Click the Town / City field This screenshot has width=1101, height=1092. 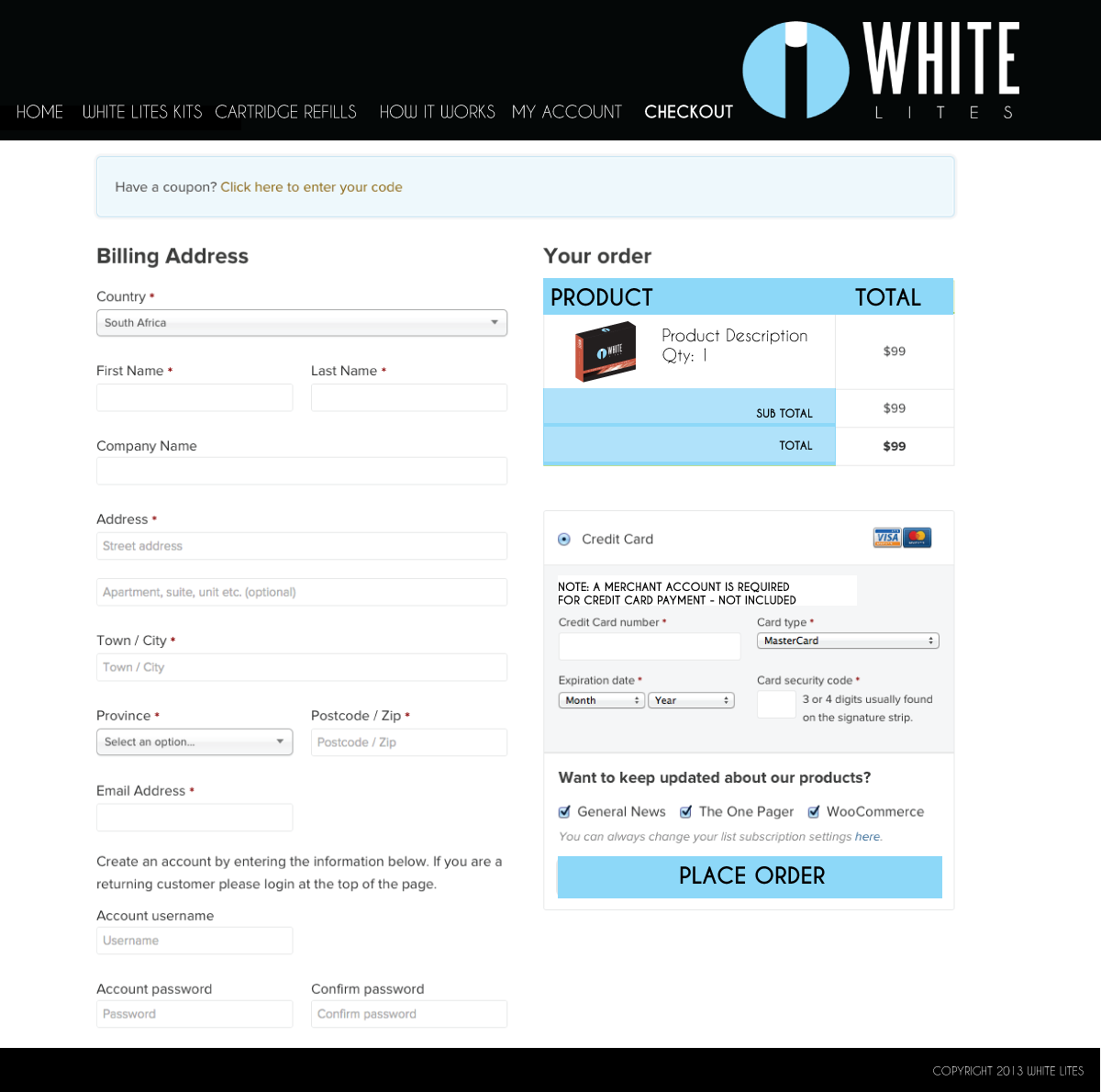click(x=302, y=667)
